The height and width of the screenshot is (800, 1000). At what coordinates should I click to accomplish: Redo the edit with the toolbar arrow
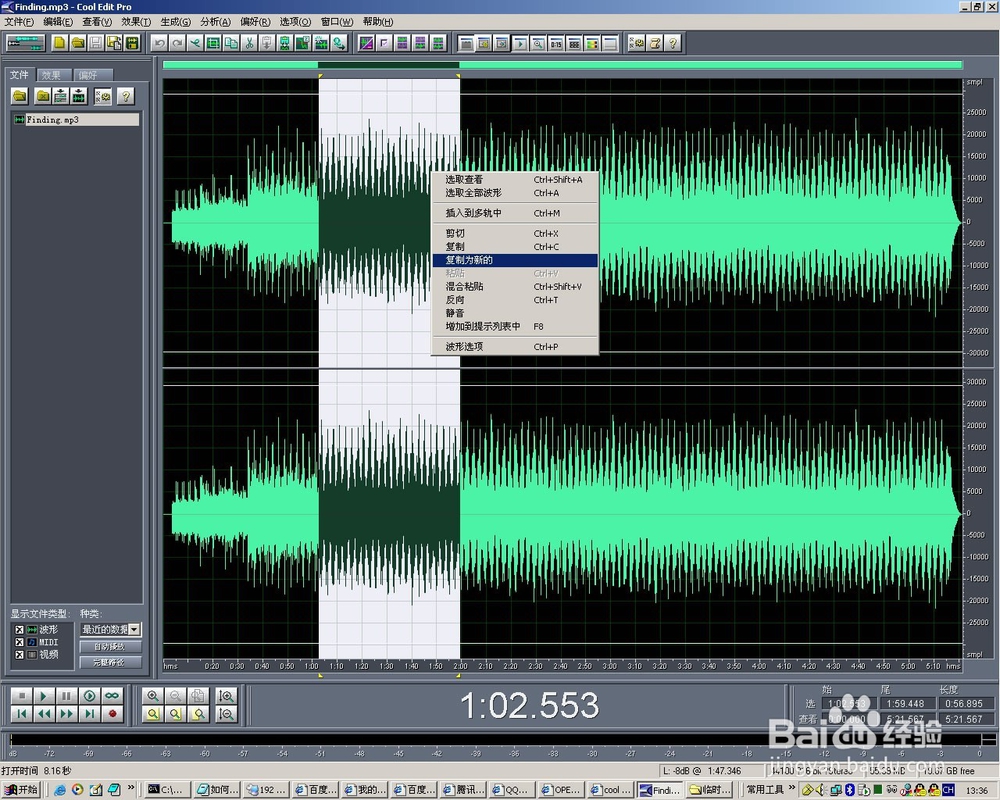click(x=177, y=43)
